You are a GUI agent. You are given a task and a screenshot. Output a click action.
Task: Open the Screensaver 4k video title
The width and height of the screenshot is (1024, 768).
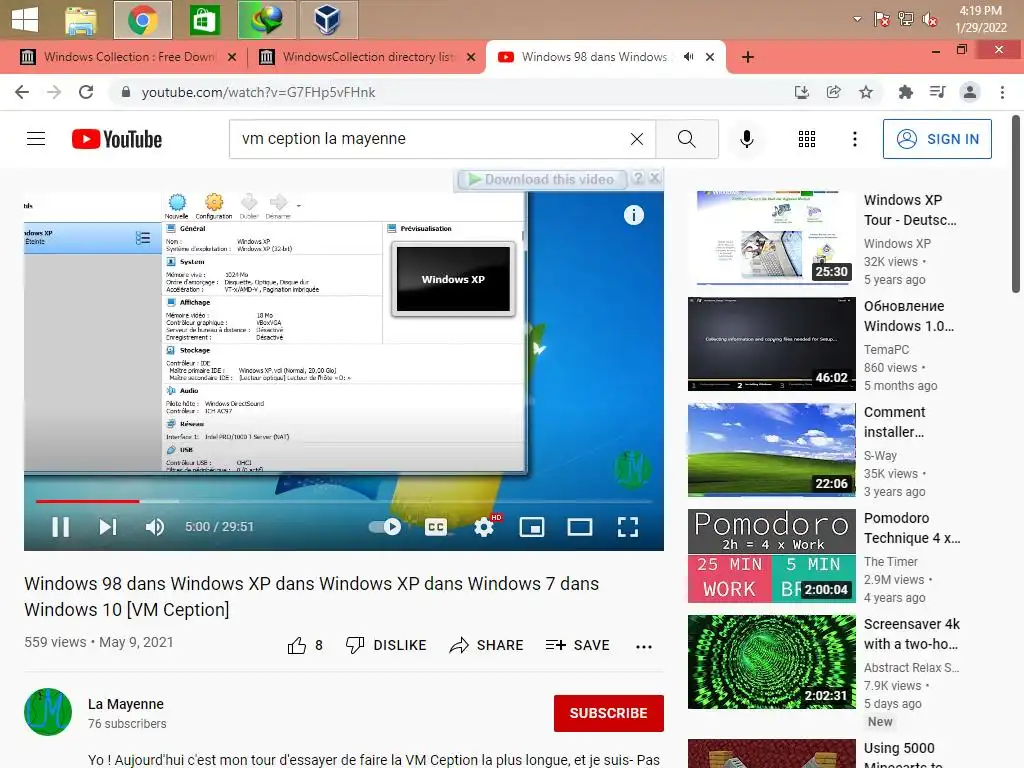(x=912, y=633)
